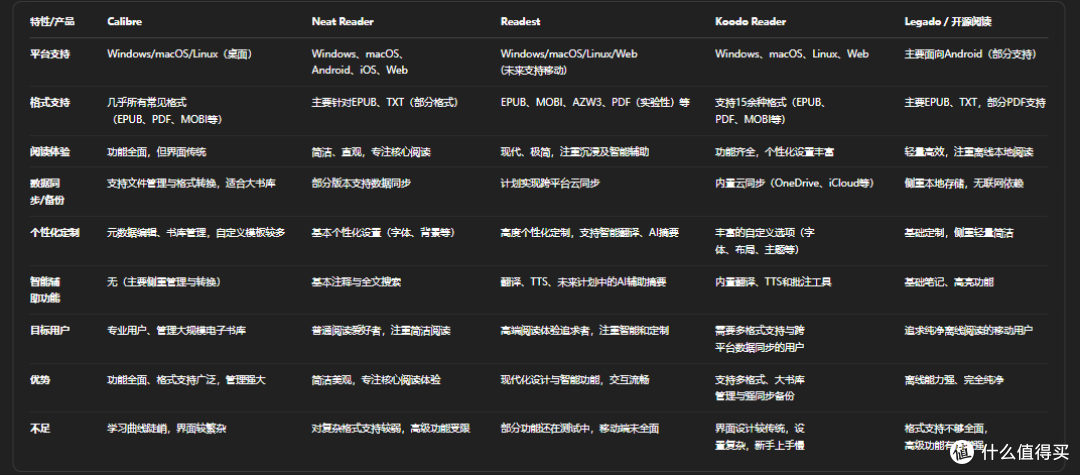Click cell '追求纯净离线阅读的移动用户'
The height and width of the screenshot is (475, 1080).
pyautogui.click(x=968, y=330)
